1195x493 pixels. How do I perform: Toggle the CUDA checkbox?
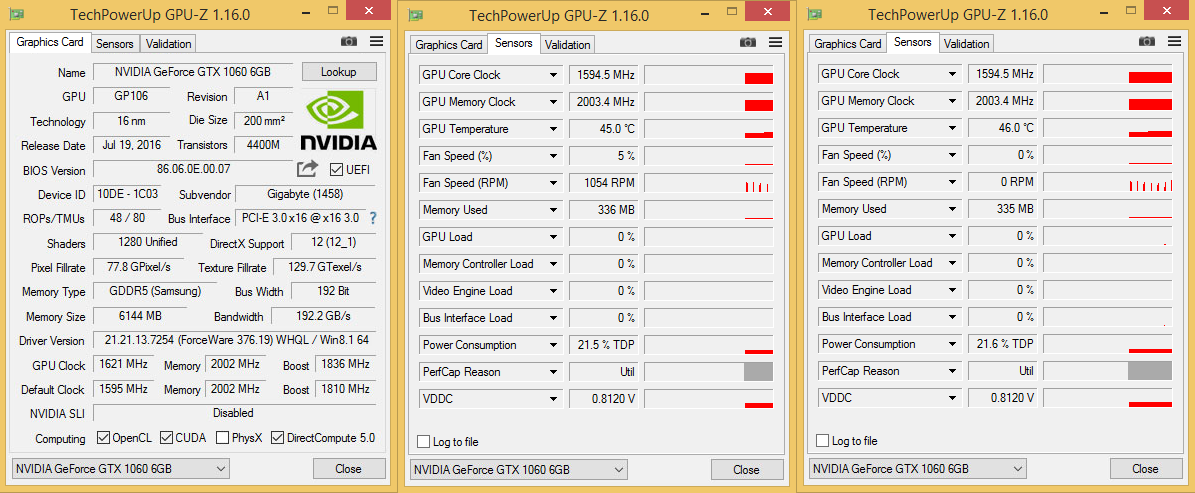pos(167,438)
